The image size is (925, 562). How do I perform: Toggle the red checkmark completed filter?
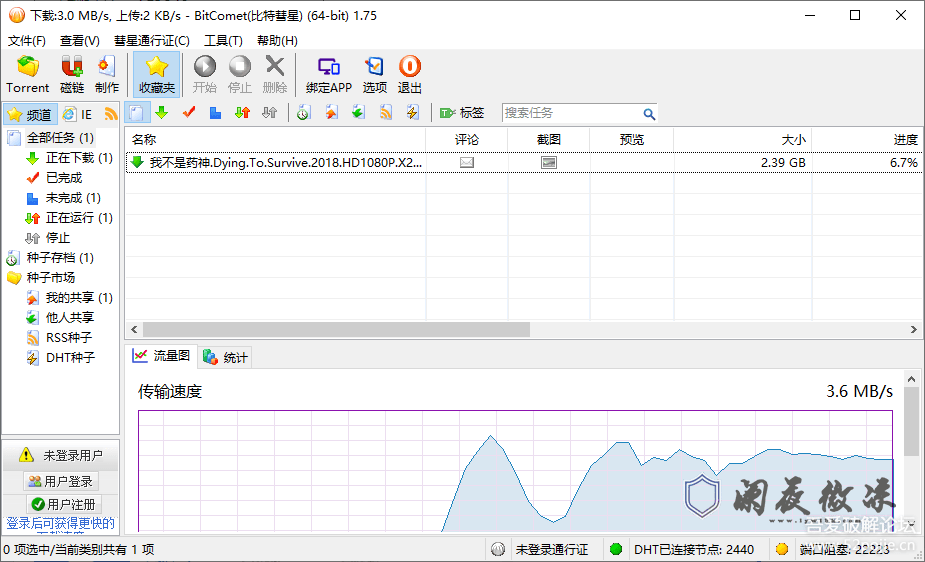188,113
